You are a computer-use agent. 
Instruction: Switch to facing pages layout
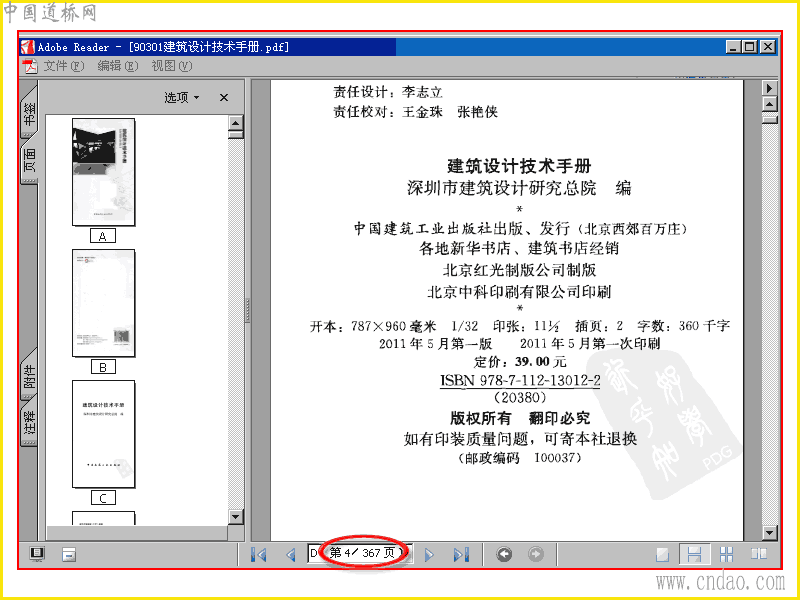759,554
